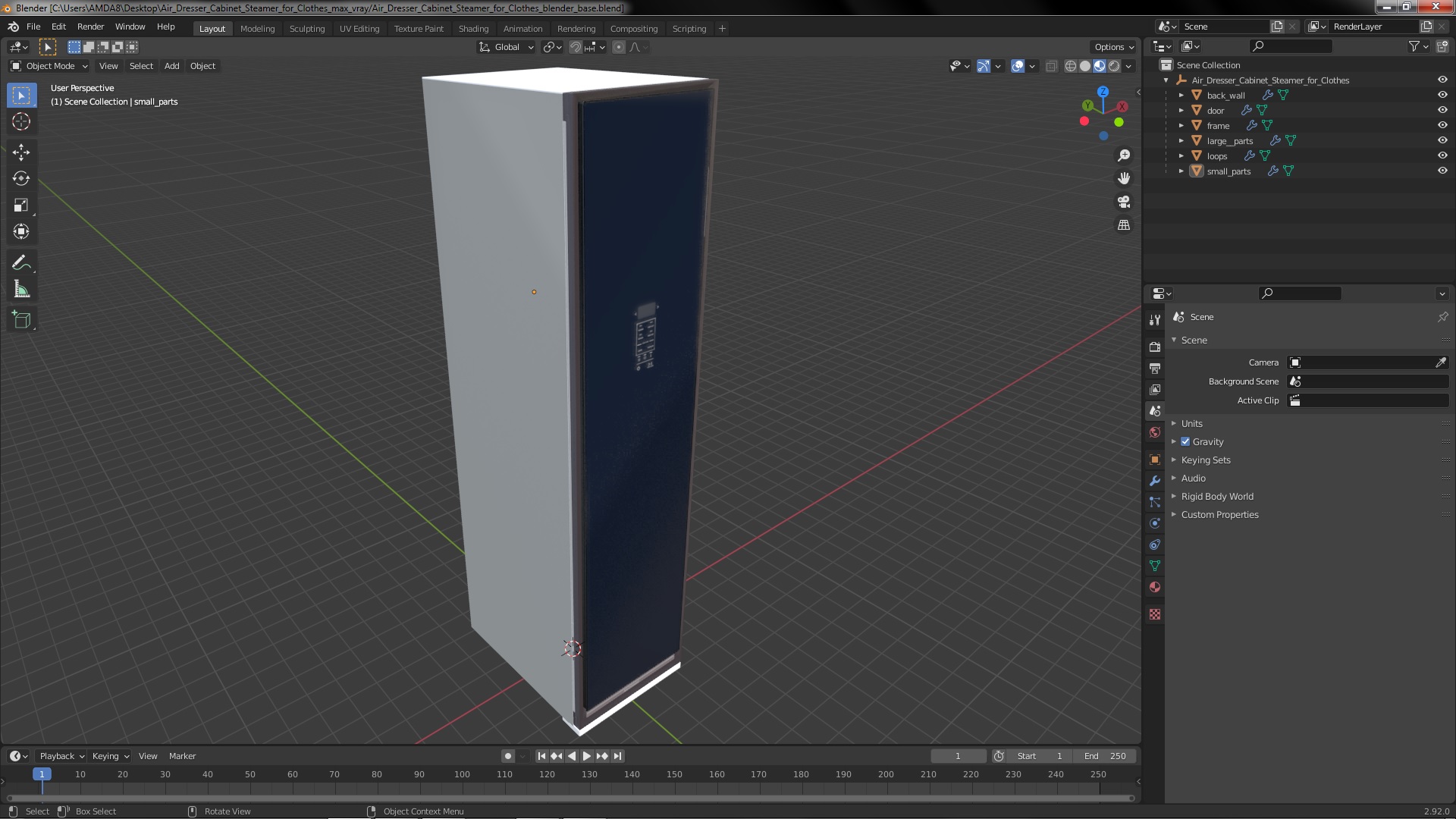The height and width of the screenshot is (819, 1456).
Task: Click the End frame field
Action: pos(1105,756)
